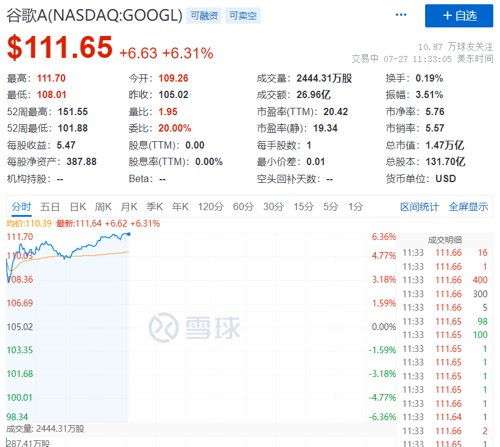
Task: Click the 可融资 margin tag
Action: pyautogui.click(x=204, y=16)
